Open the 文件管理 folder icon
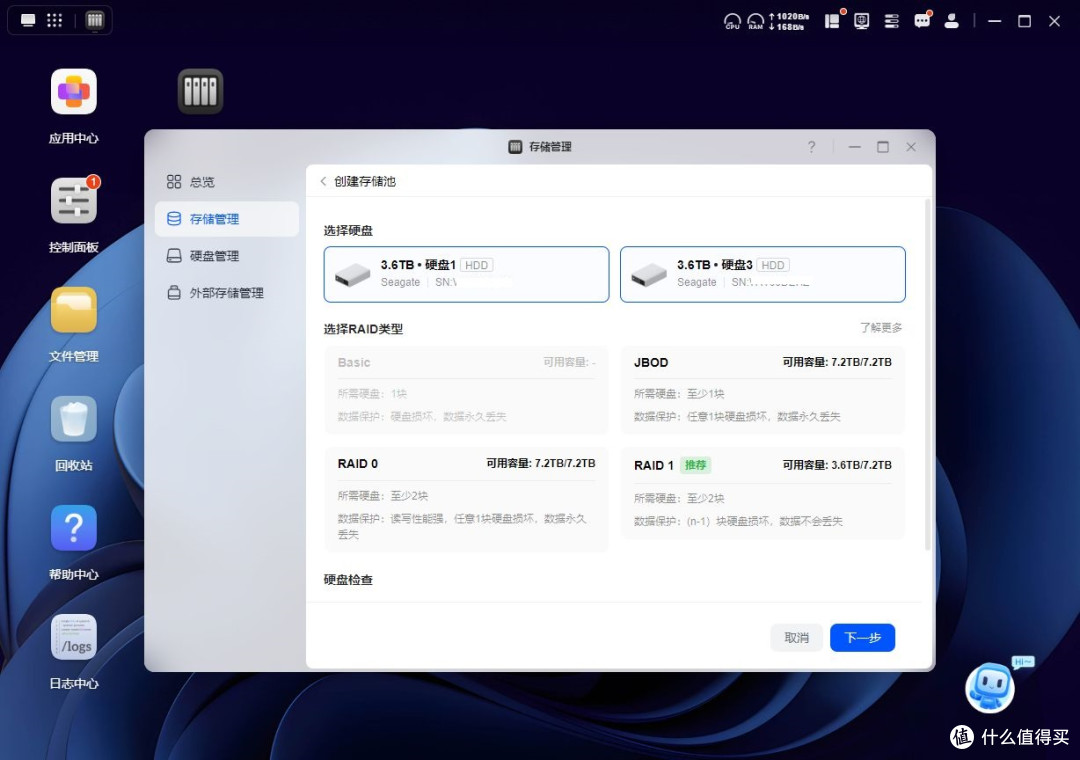The width and height of the screenshot is (1080, 760). pyautogui.click(x=74, y=309)
